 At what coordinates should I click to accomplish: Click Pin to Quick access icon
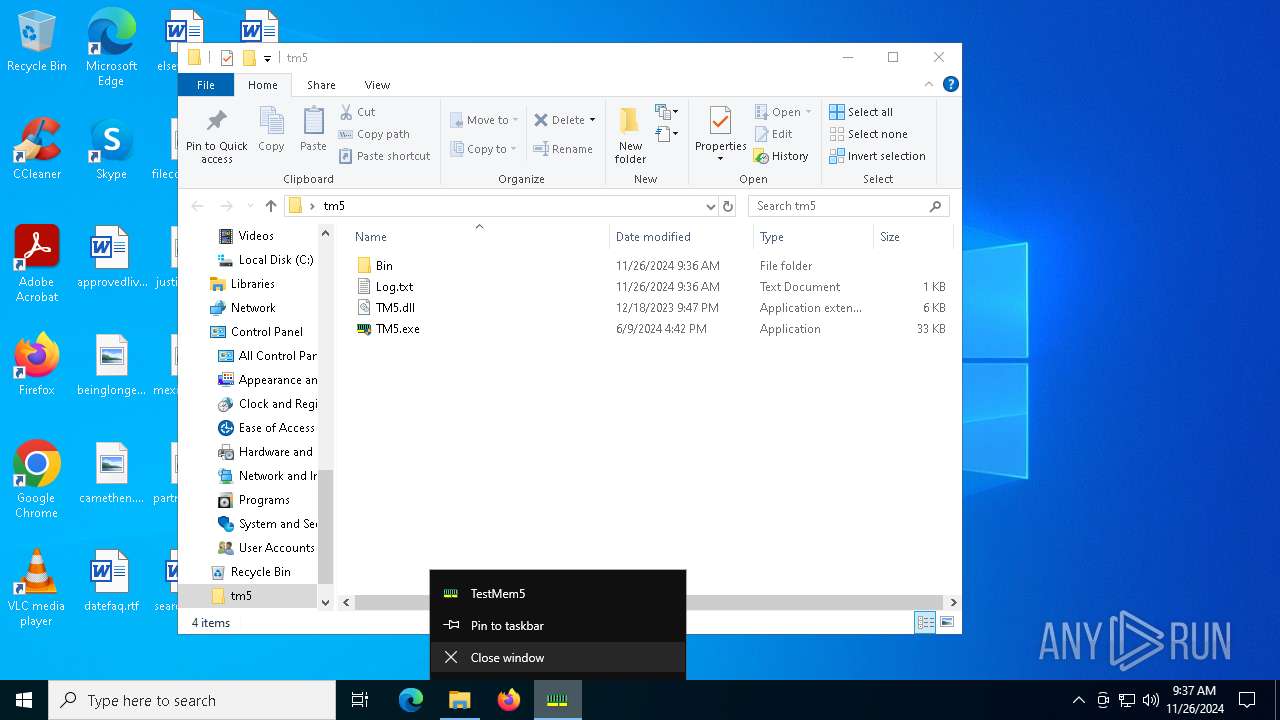[x=216, y=136]
